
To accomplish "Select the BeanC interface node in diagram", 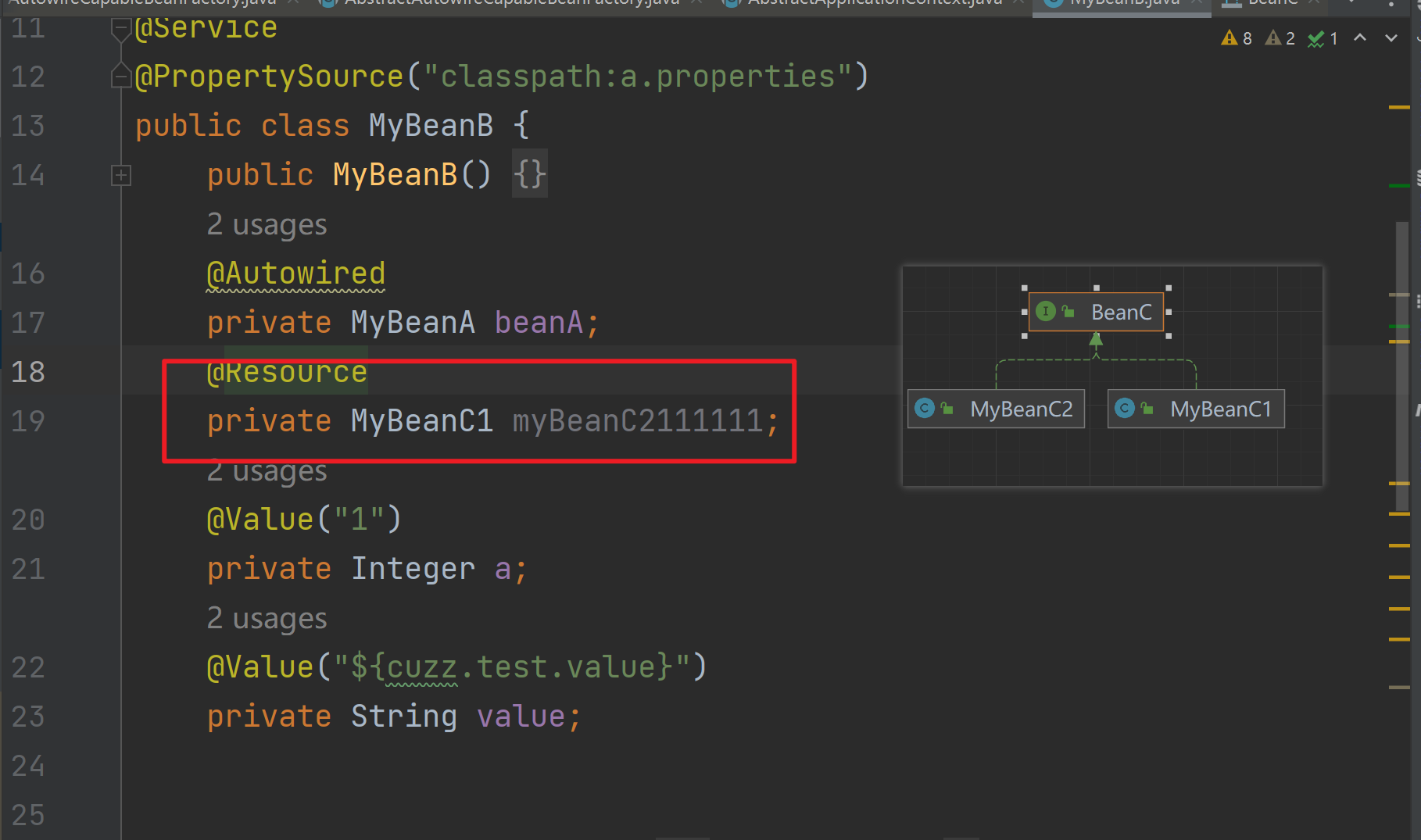I will 1096,312.
